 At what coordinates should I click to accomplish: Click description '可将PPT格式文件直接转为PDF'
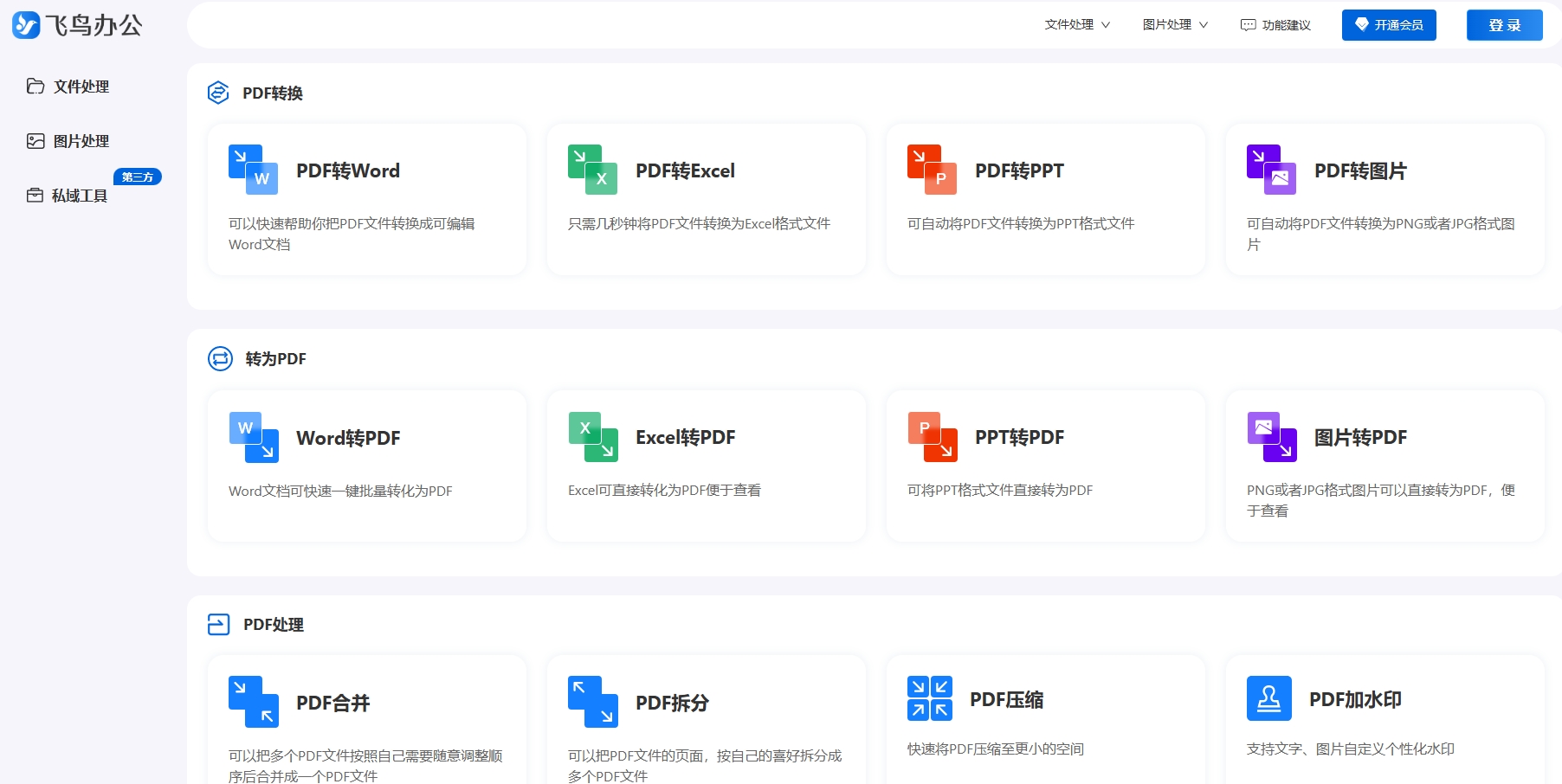1000,490
